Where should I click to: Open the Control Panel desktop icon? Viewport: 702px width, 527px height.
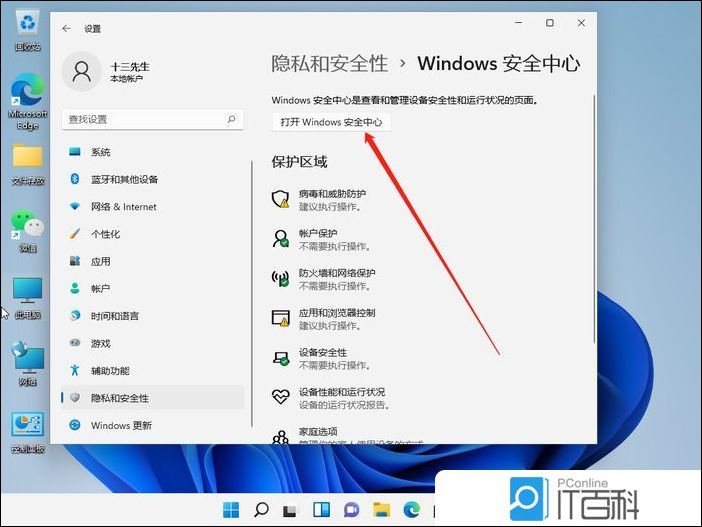[x=28, y=433]
